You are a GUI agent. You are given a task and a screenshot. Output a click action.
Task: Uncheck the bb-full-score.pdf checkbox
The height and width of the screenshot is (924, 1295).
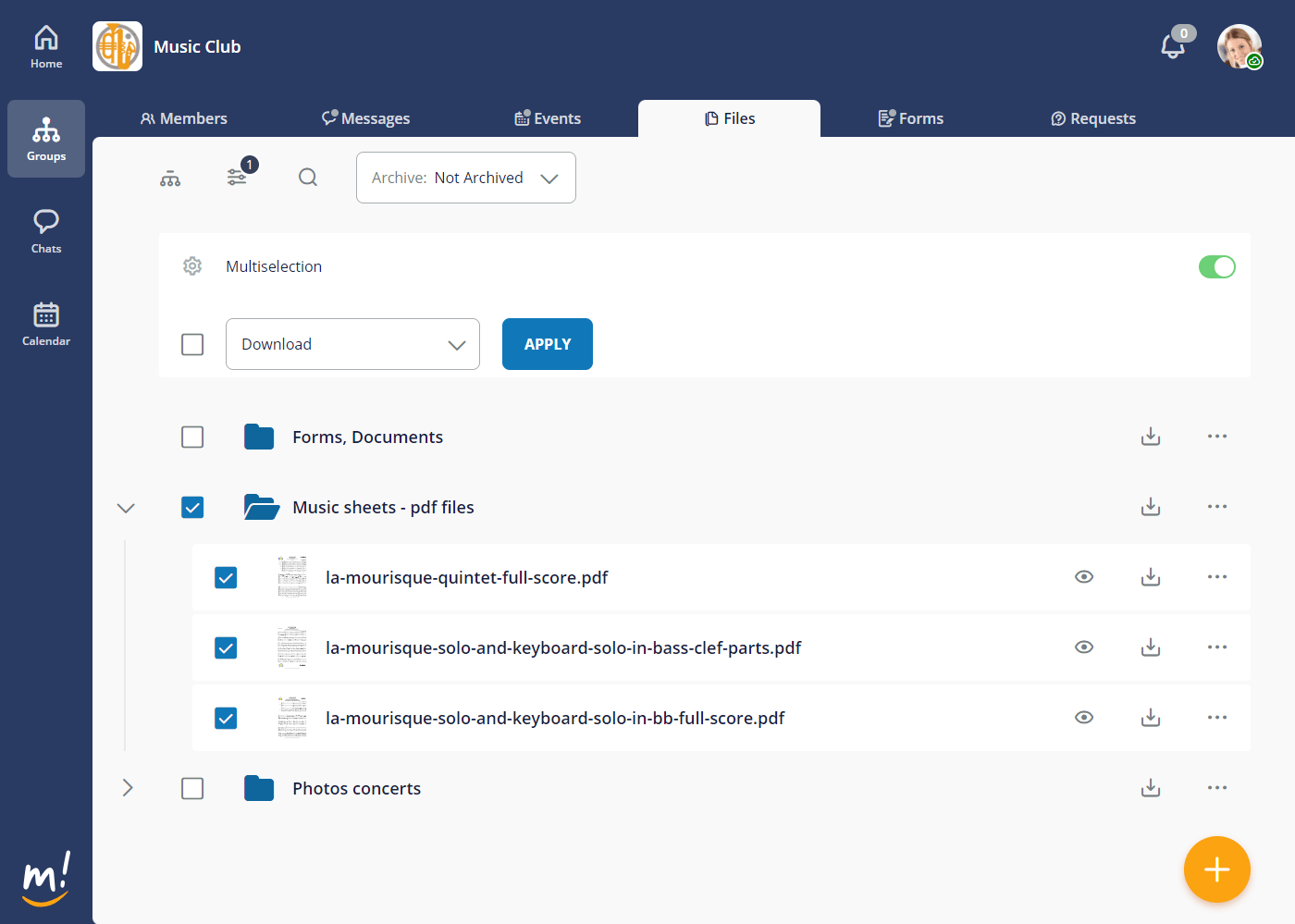coord(226,718)
